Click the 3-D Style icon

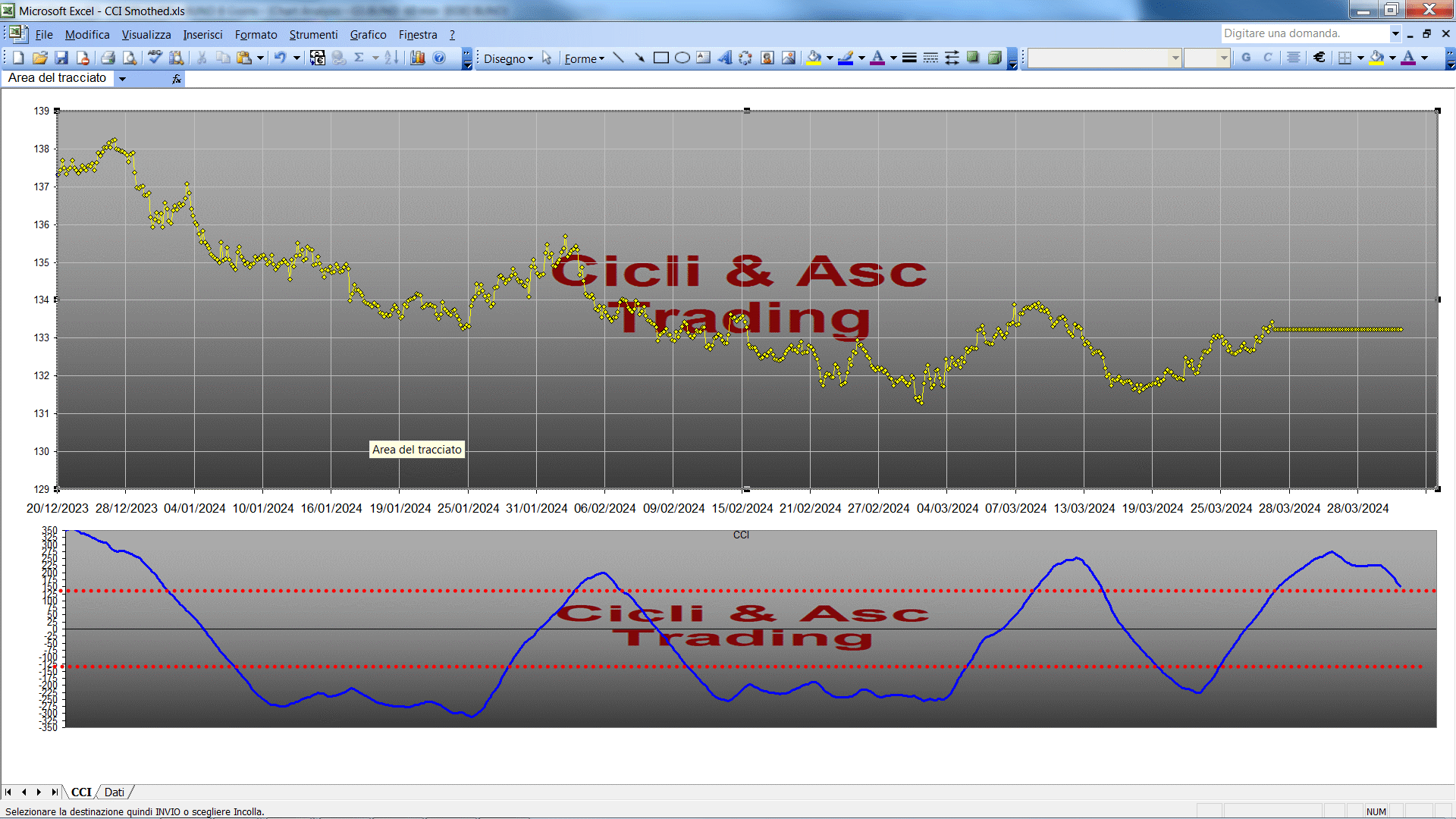coord(994,58)
